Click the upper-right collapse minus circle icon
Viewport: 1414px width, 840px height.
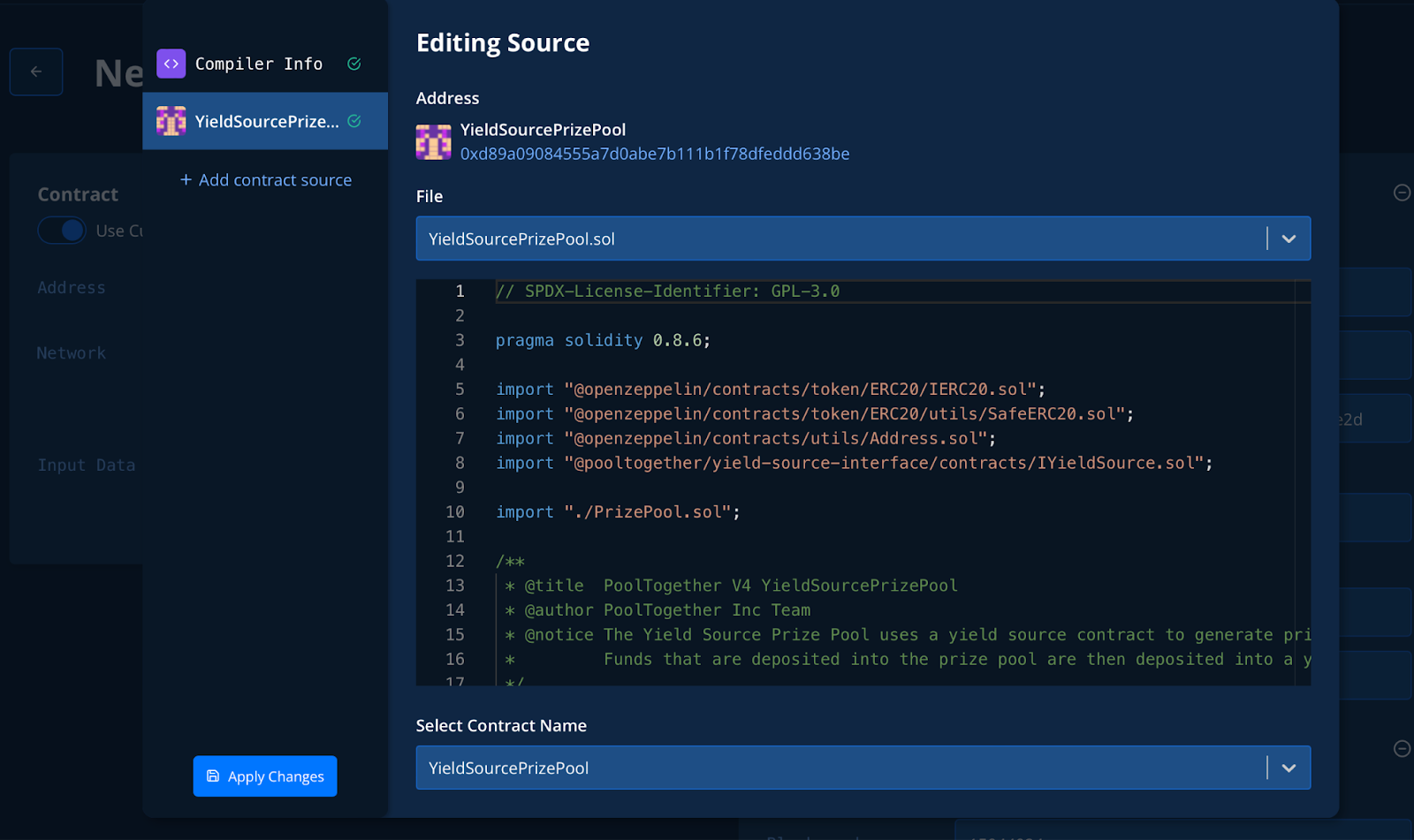pos(1402,193)
